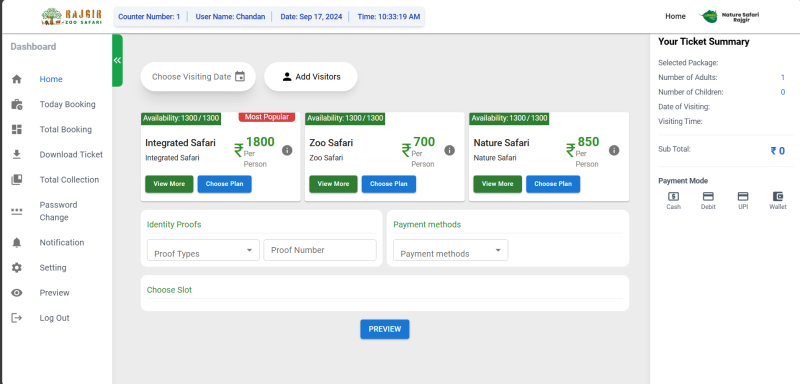This screenshot has height=384, width=800.
Task: Select UPI payment mode icon
Action: [743, 196]
